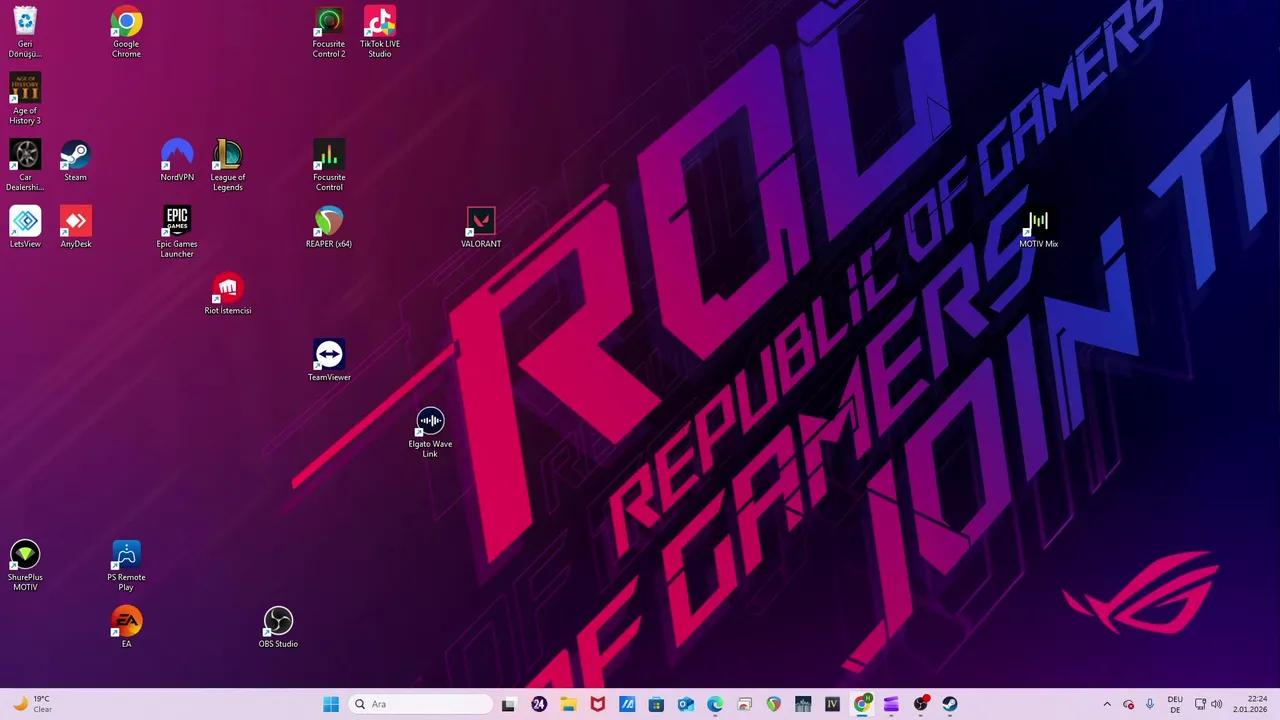Select Epic Games Launcher icon
Screen dimensions: 1280x720
tap(177, 232)
